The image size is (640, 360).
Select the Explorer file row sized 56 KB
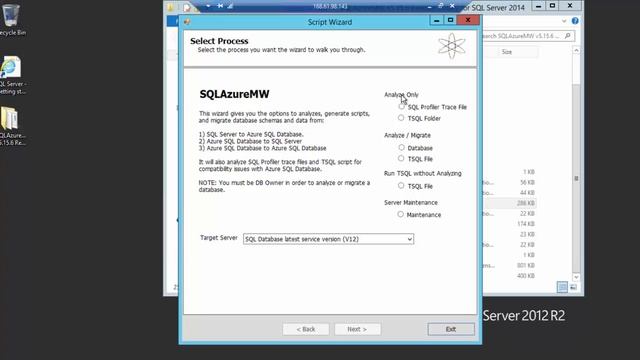click(x=510, y=182)
